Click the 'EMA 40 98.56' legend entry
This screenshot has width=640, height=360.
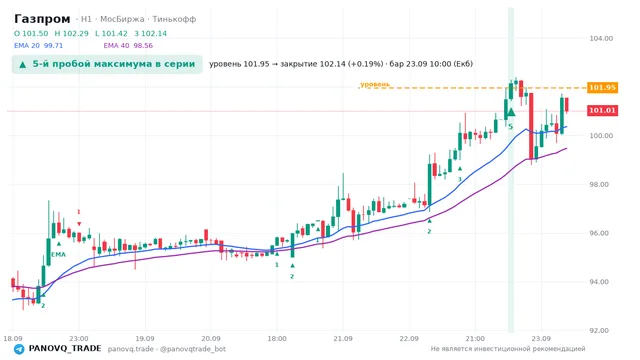click(x=128, y=45)
